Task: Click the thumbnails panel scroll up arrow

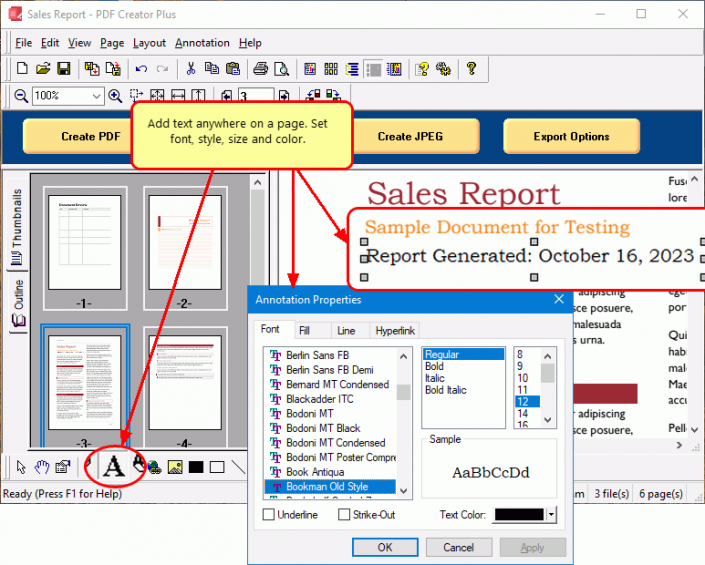Action: [257, 182]
